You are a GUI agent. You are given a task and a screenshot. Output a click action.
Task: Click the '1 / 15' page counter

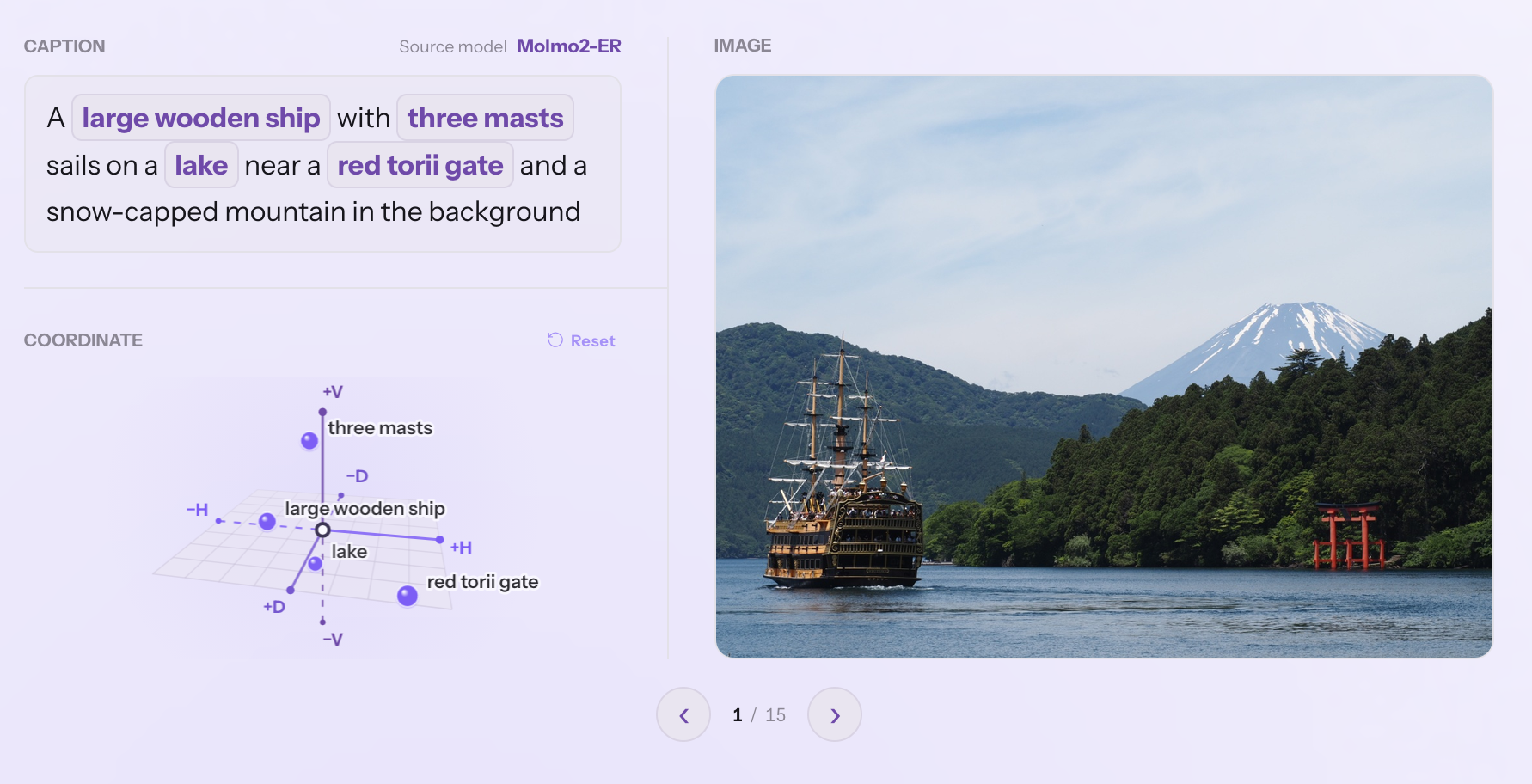(759, 715)
